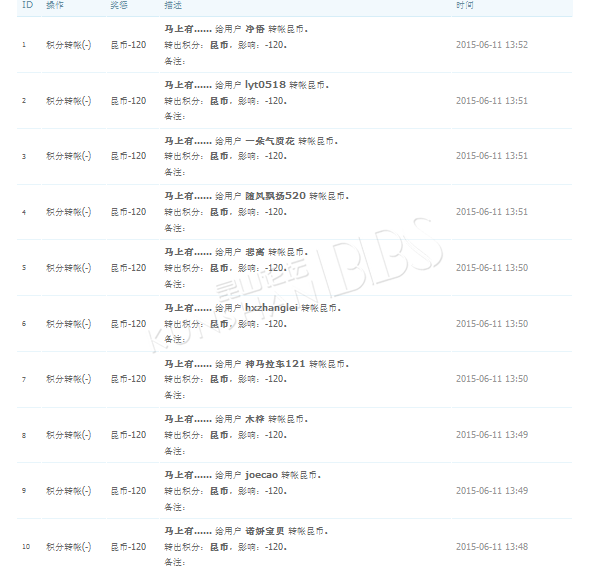This screenshot has height=571, width=589.
Task: Click the 时间 column header
Action: (465, 5)
